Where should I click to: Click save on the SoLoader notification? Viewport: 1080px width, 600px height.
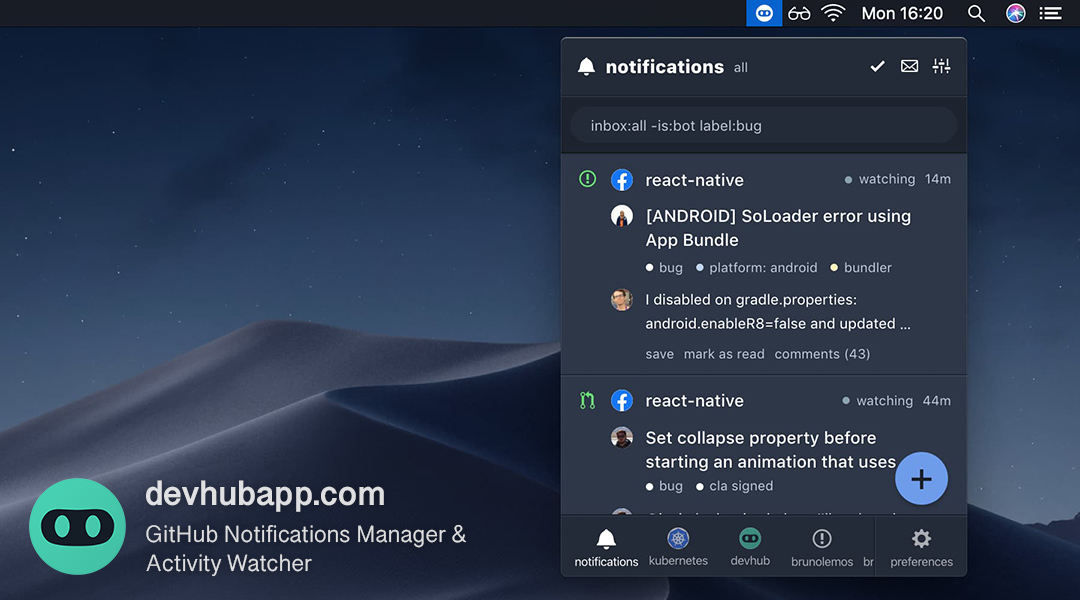point(659,354)
